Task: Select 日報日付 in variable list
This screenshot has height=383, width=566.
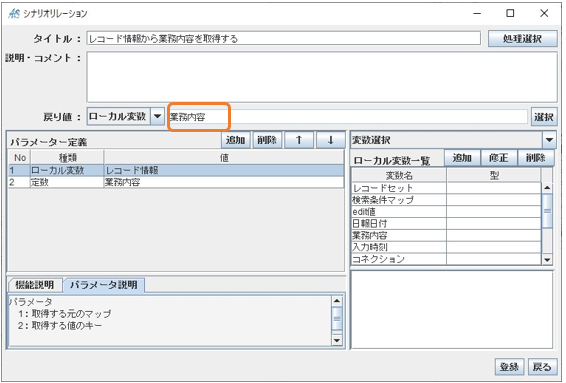Action: [399, 224]
